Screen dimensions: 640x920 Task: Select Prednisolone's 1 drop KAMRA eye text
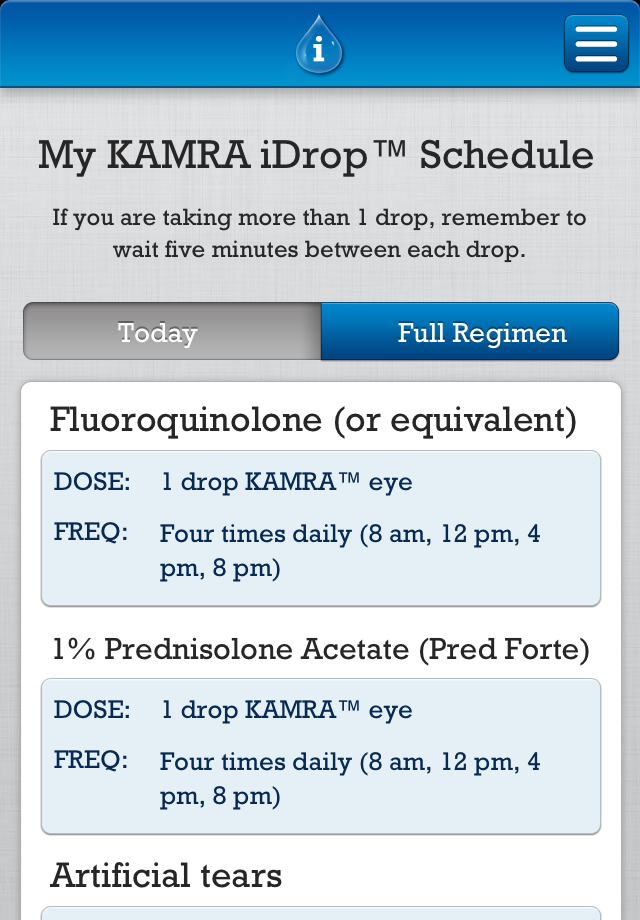pyautogui.click(x=287, y=710)
